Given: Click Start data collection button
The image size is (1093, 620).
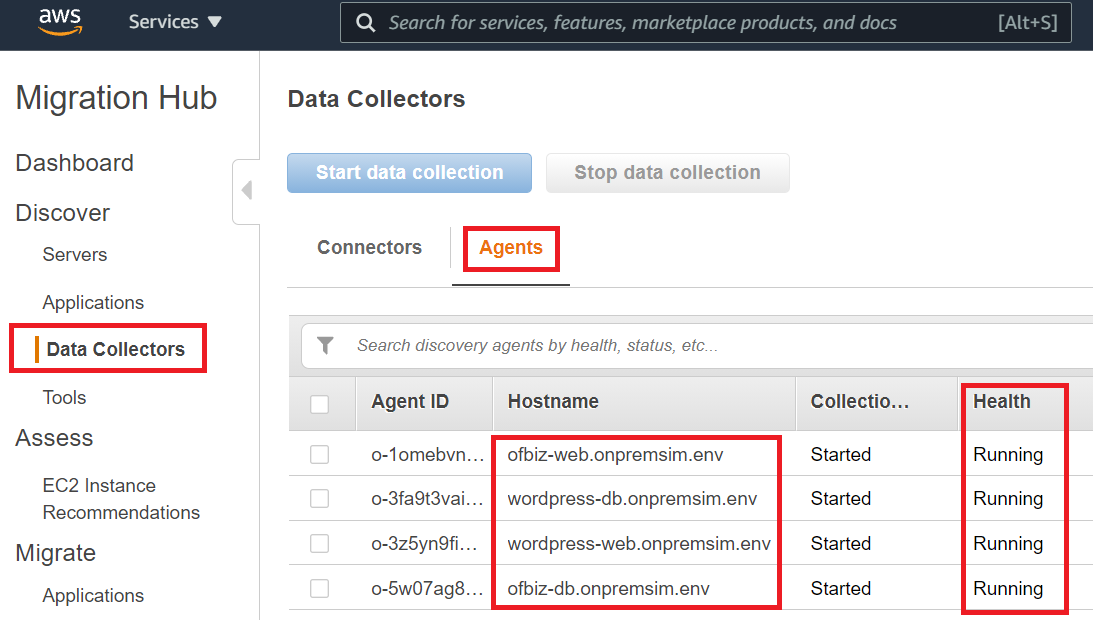Looking at the screenshot, I should (x=409, y=173).
